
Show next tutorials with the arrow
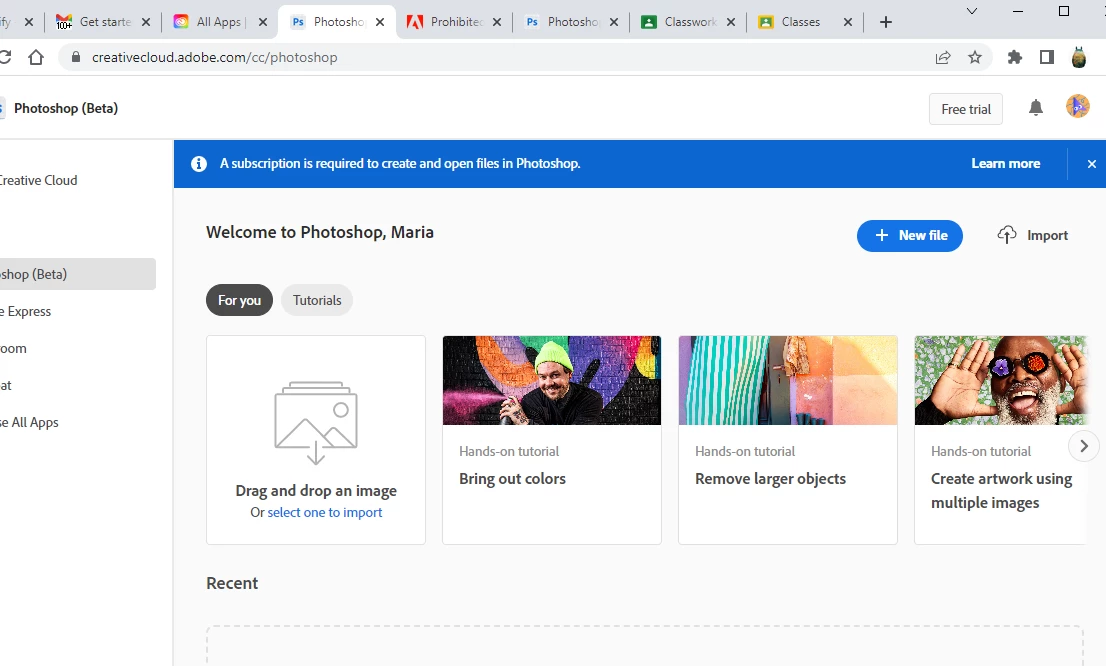tap(1084, 446)
